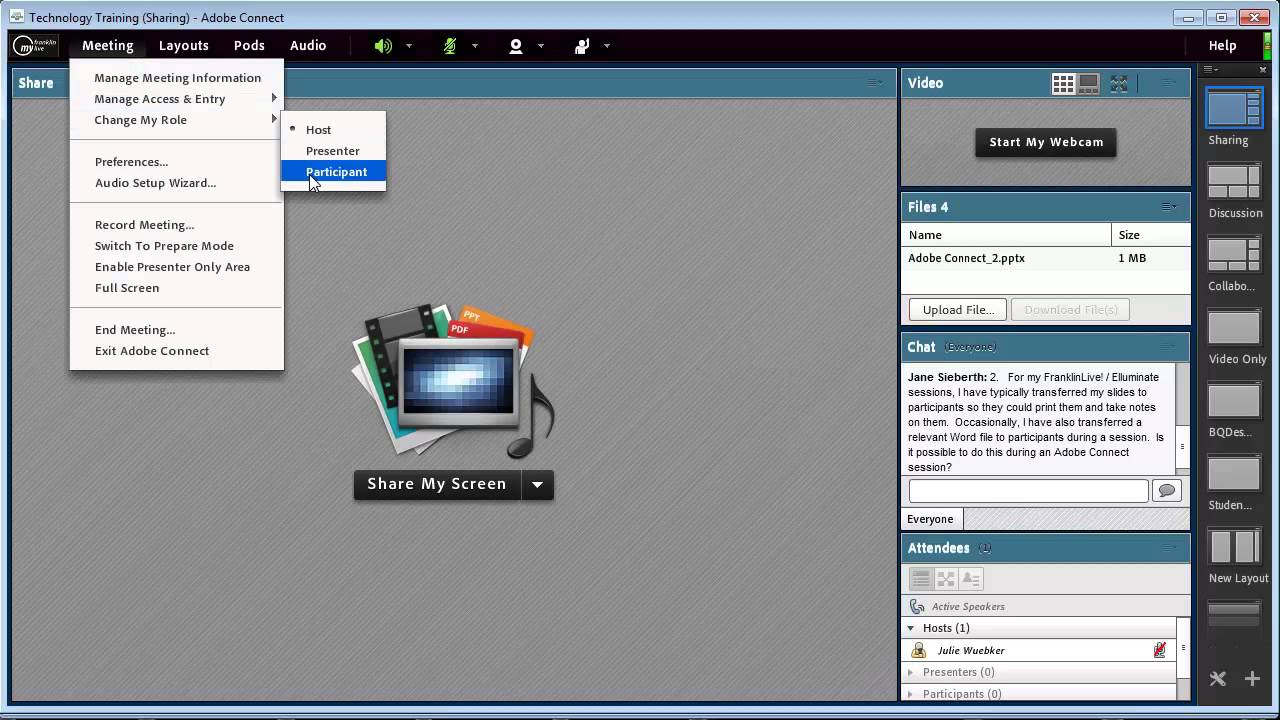Switch the Video pod to filmstrip view
The height and width of the screenshot is (720, 1280).
[x=1089, y=84]
